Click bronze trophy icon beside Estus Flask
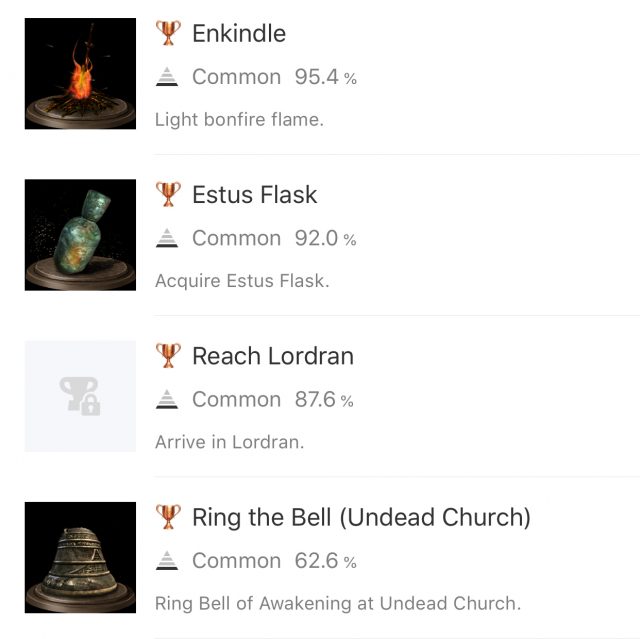The image size is (640, 639). (x=168, y=194)
